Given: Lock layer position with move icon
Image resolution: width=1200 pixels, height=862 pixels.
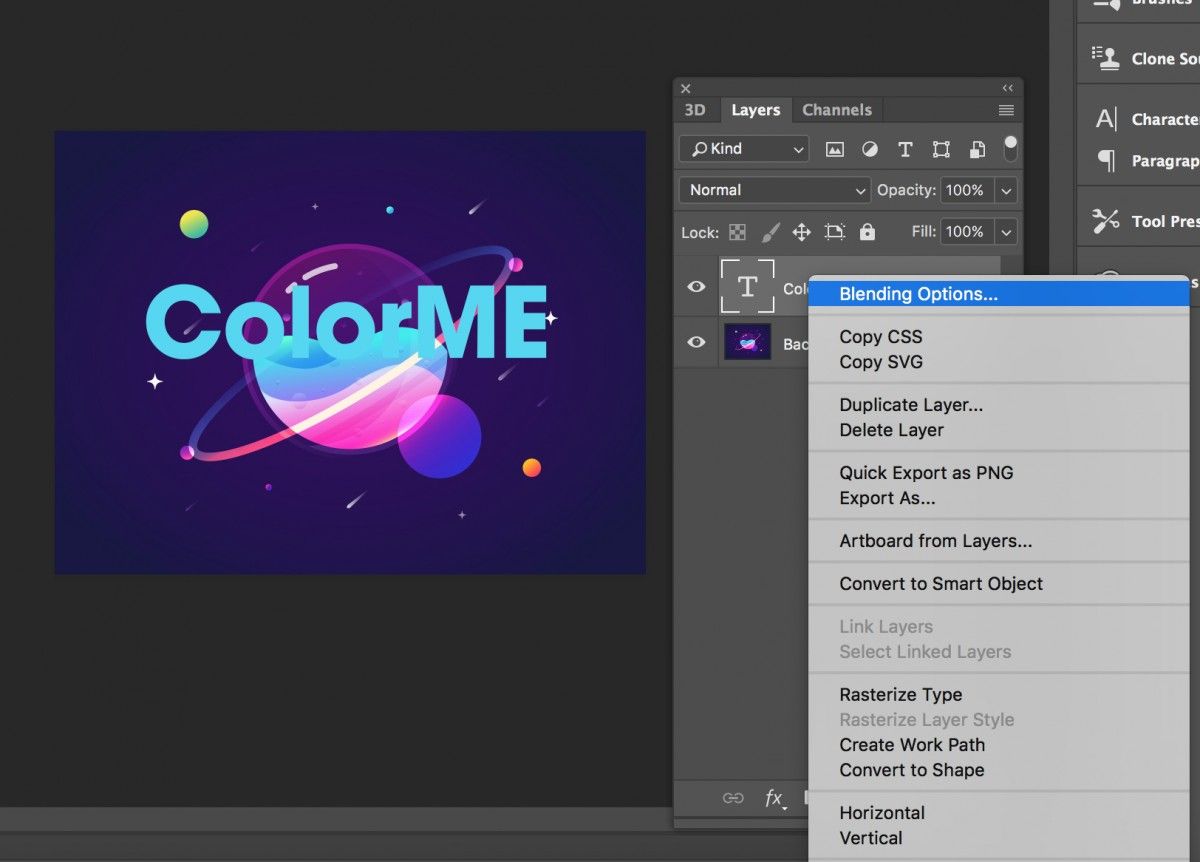Looking at the screenshot, I should tap(801, 232).
